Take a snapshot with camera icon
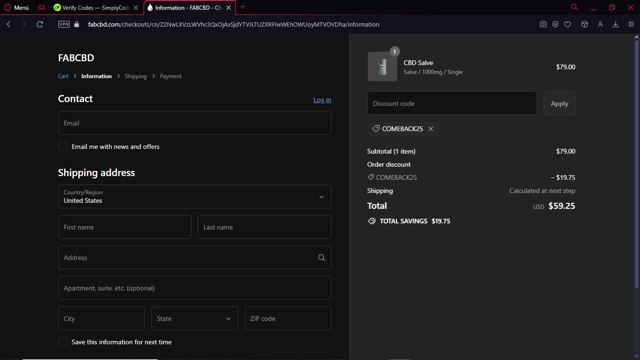This screenshot has height=360, width=640. (x=543, y=24)
